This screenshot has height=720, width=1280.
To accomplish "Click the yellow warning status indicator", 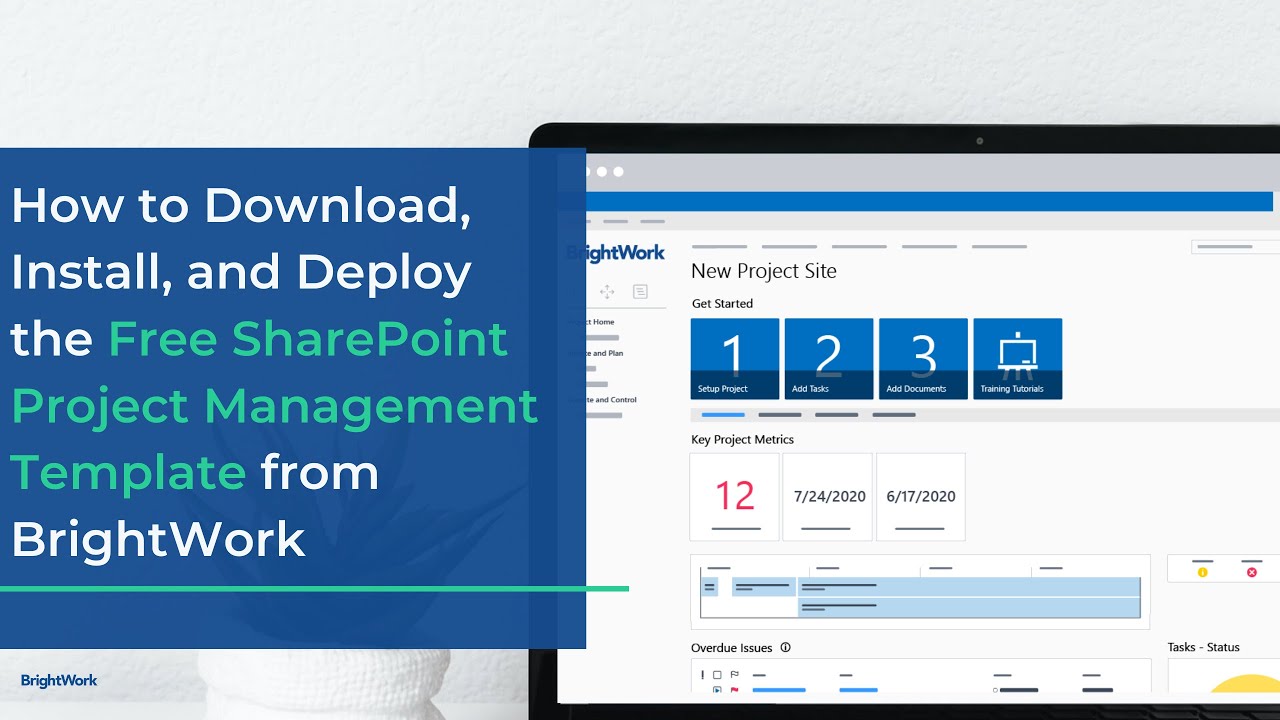I will 1202,572.
